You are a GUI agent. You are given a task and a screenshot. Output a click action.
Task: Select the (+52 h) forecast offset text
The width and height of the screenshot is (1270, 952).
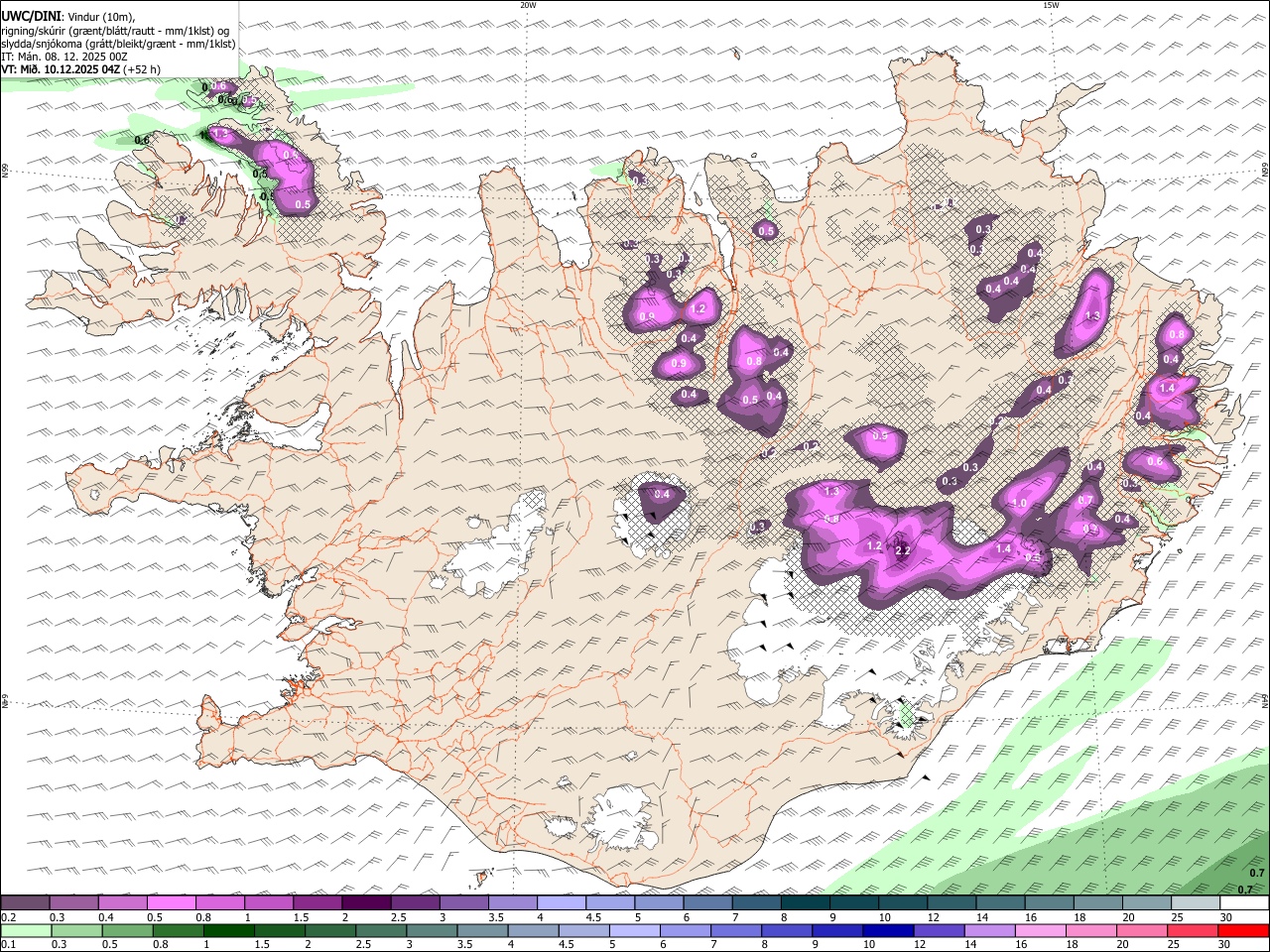tap(142, 69)
